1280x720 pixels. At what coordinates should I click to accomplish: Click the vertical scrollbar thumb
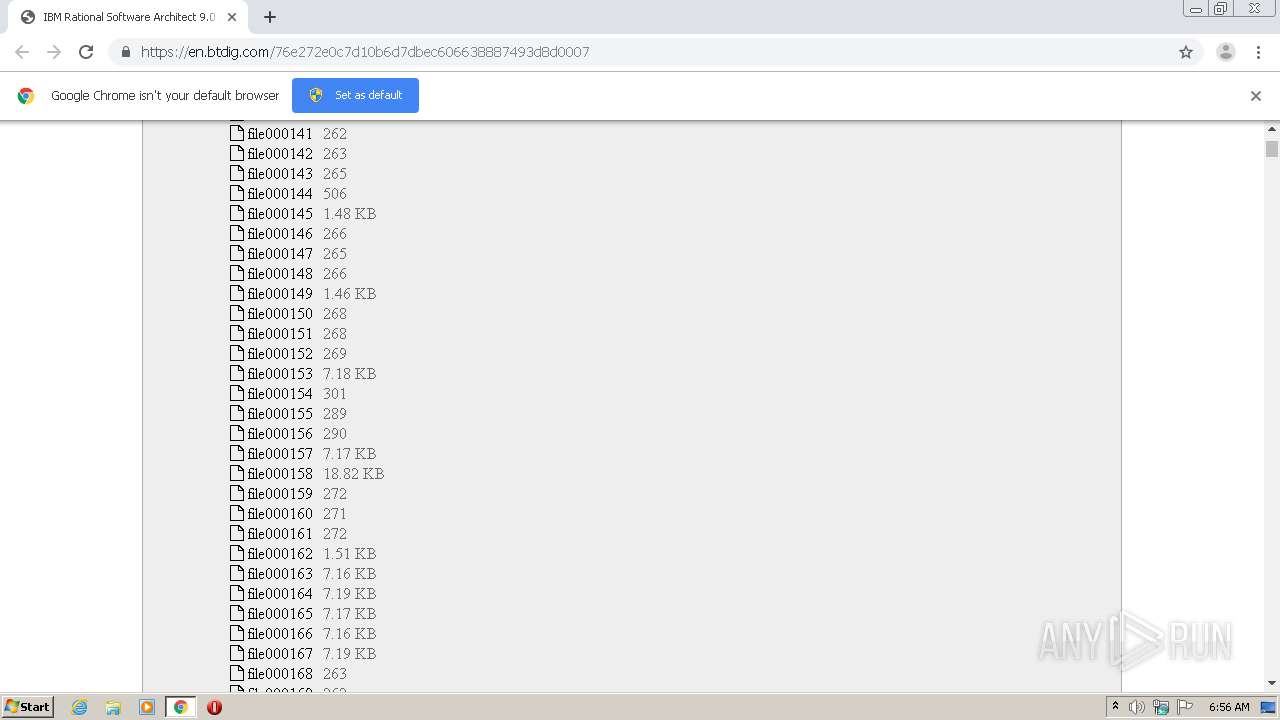(x=1272, y=149)
